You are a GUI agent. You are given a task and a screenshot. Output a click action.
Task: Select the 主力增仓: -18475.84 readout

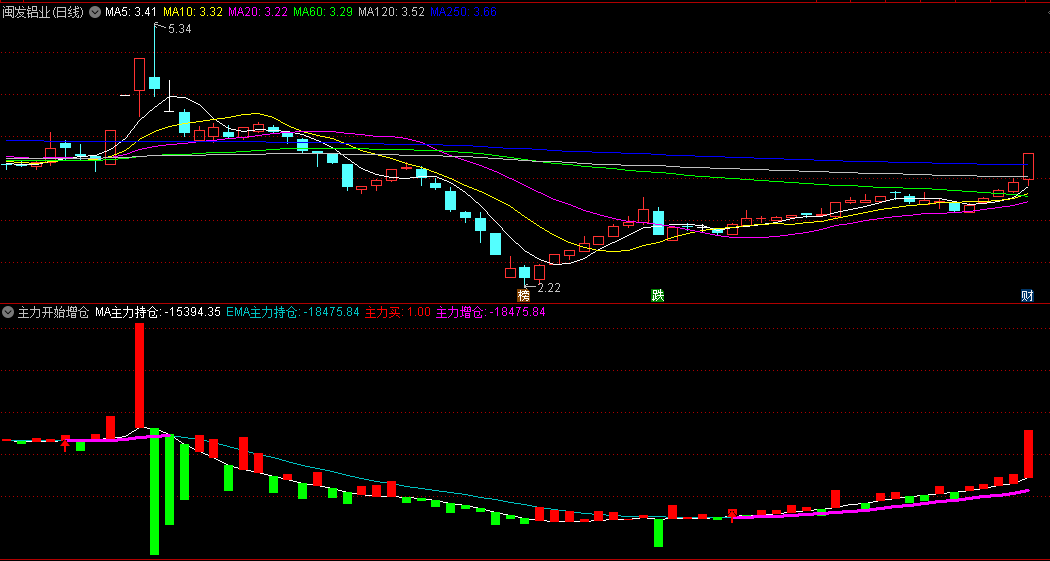491,312
